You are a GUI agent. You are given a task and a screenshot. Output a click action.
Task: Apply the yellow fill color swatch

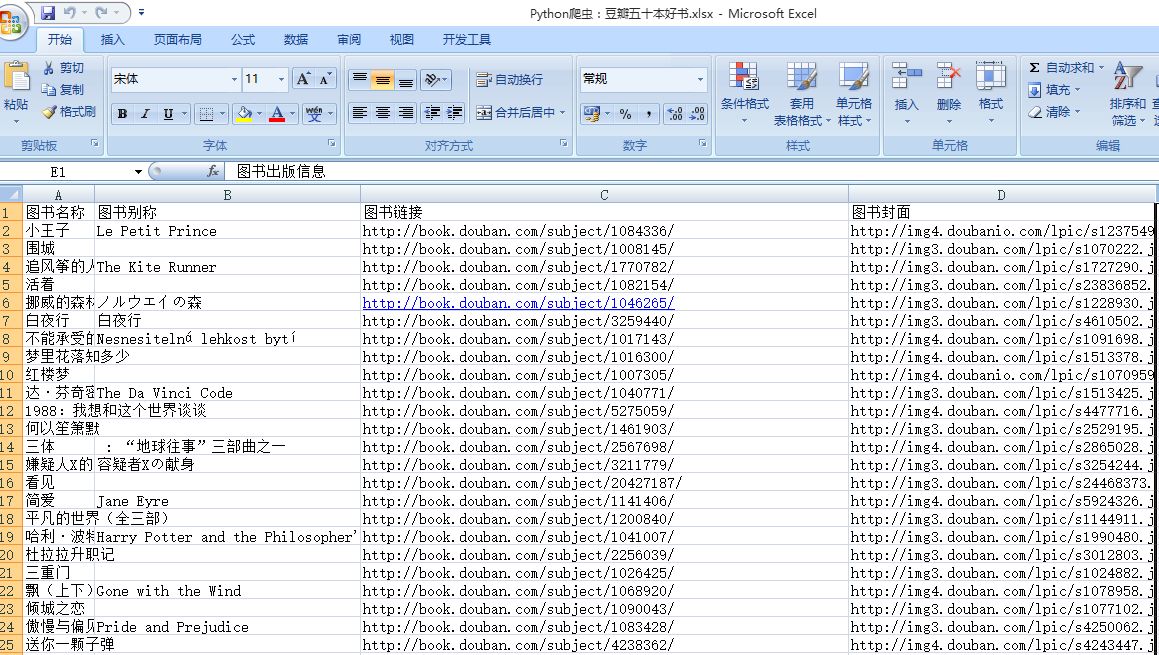point(244,114)
